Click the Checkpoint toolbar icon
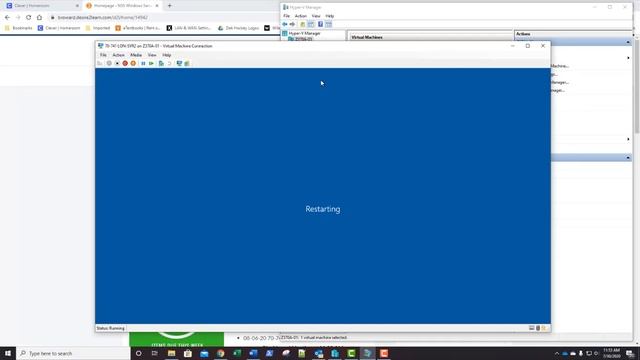Image resolution: width=640 pixels, height=360 pixels. 161,63
